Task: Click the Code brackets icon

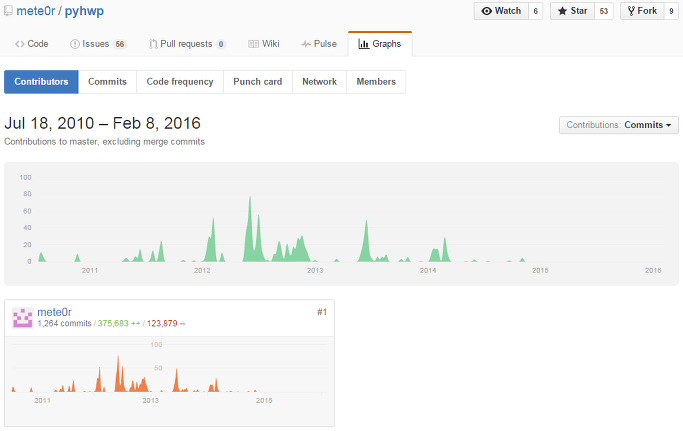Action: point(20,44)
